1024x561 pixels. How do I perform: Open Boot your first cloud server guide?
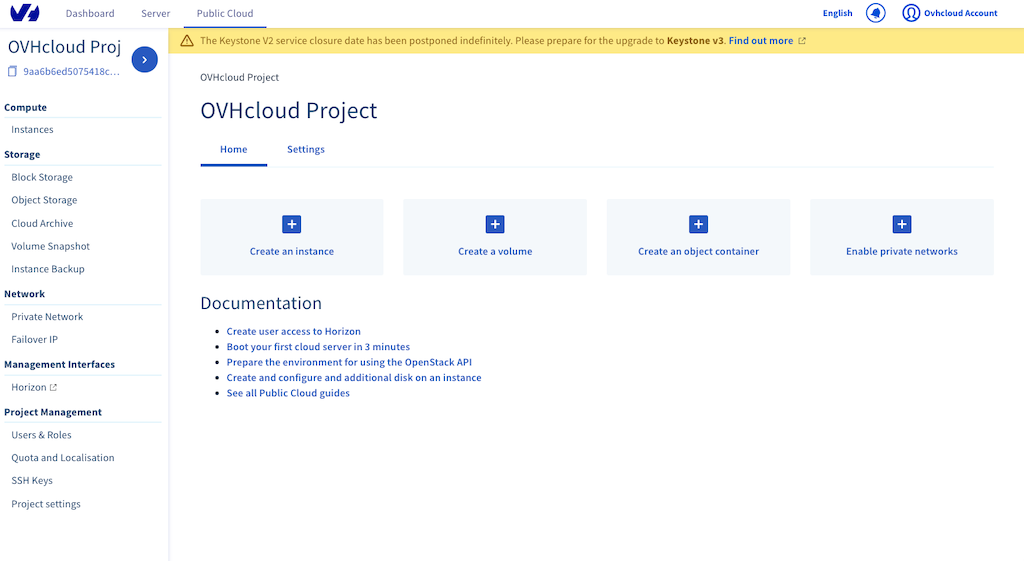point(318,347)
